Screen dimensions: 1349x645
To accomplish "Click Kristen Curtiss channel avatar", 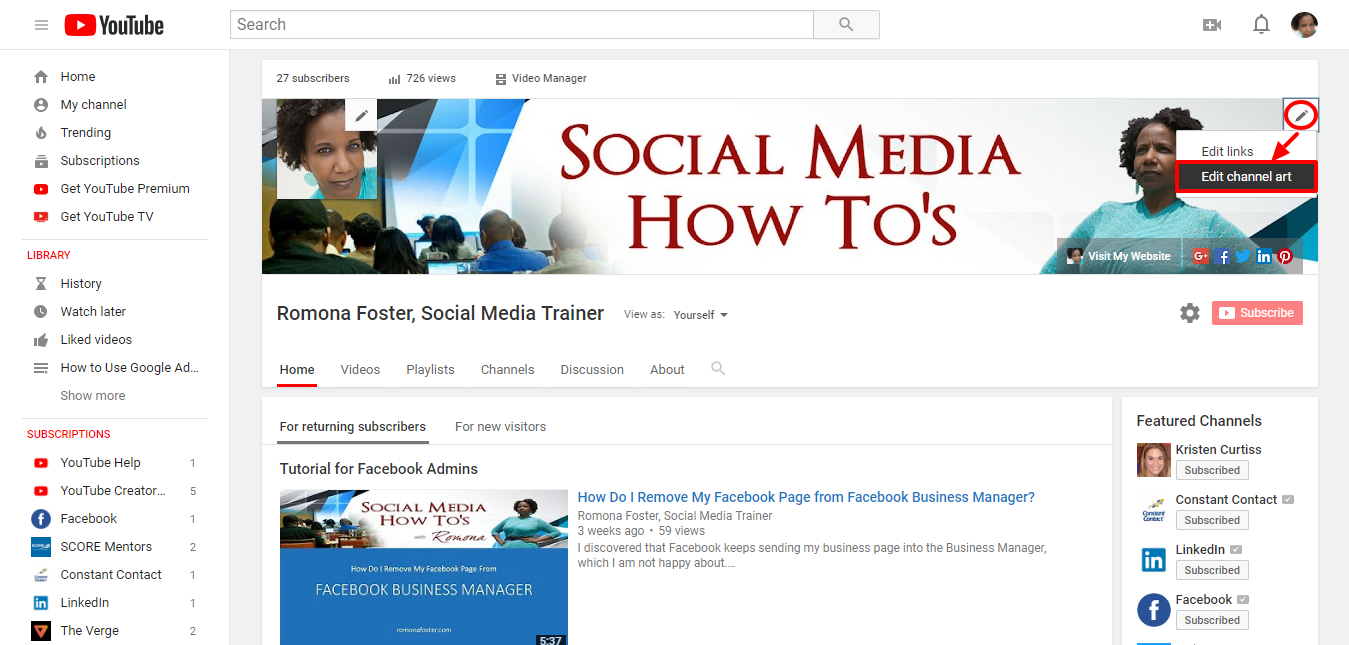I will click(1154, 460).
